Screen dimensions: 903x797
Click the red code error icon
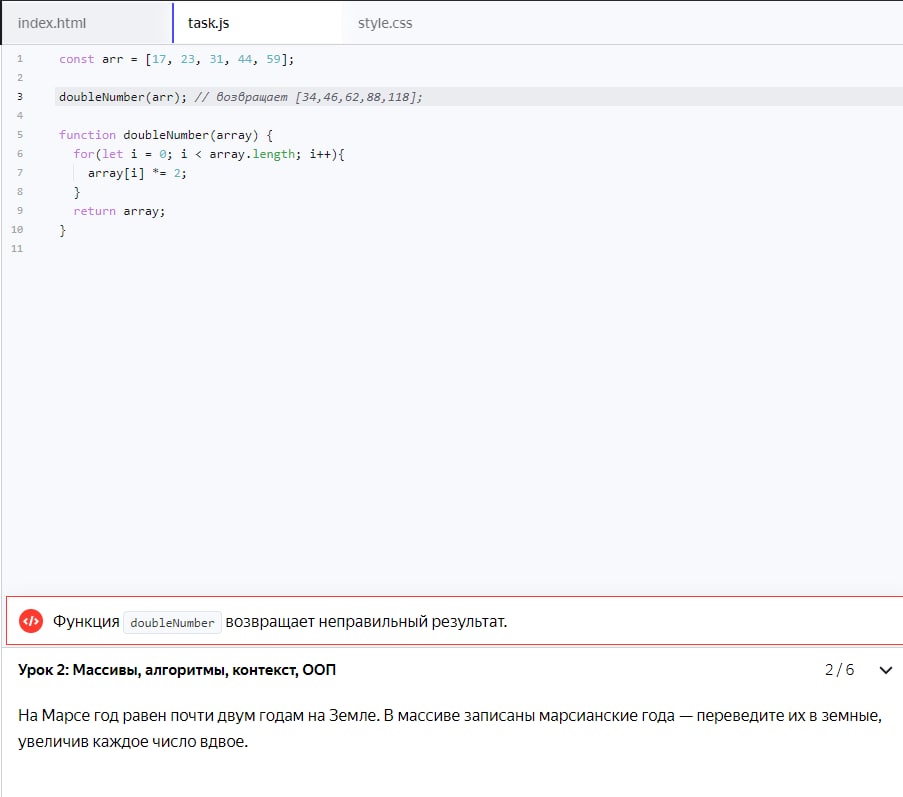tap(31, 621)
